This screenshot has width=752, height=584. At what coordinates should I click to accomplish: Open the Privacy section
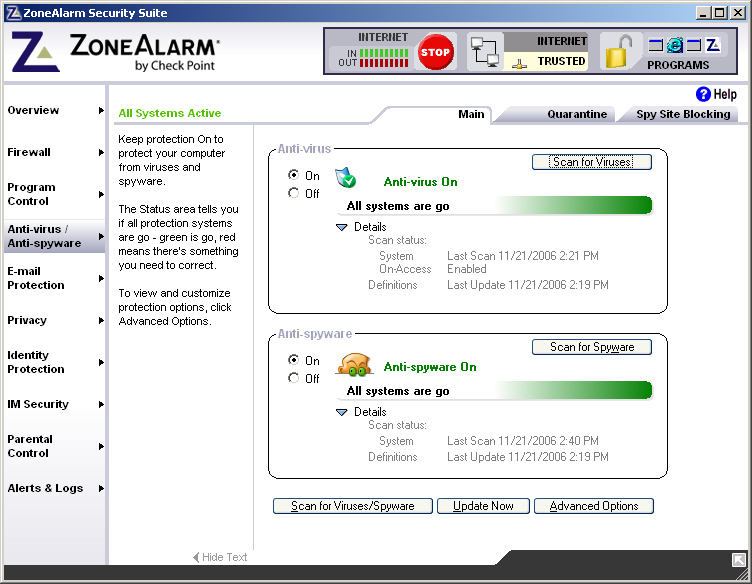[x=27, y=320]
